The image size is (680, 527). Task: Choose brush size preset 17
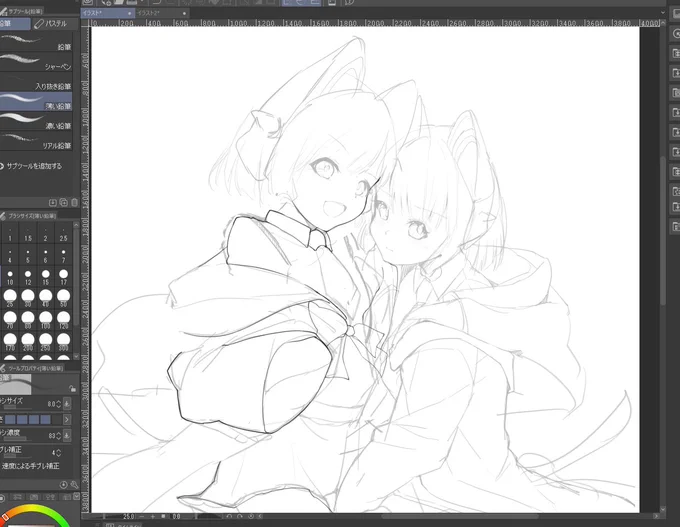pos(63,277)
